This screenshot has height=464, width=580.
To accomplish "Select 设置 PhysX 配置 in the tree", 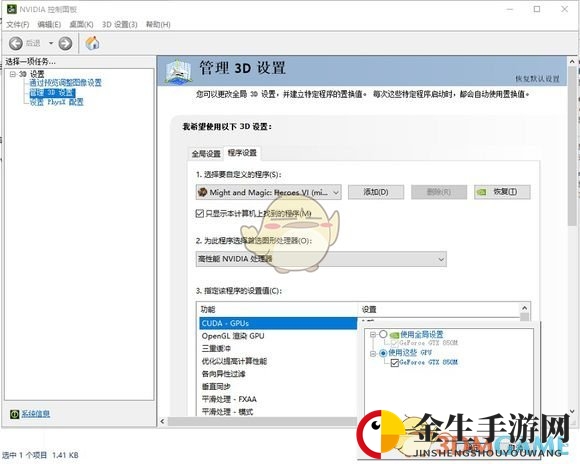I will (57, 102).
